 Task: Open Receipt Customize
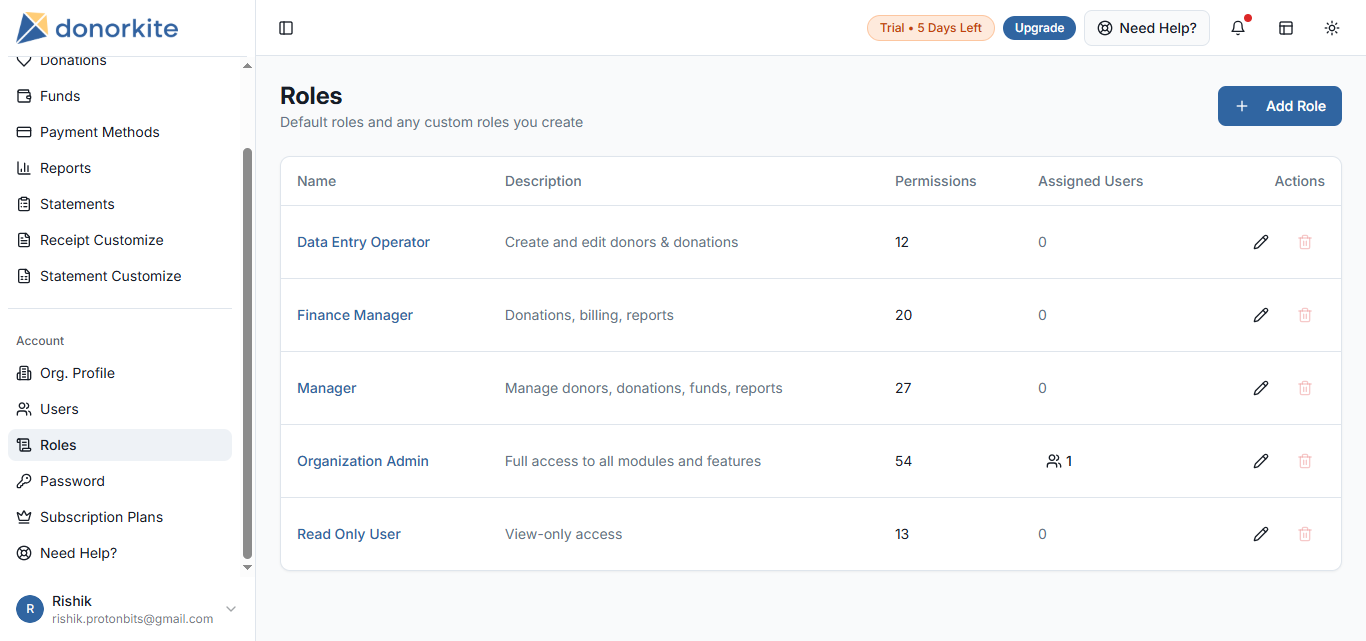pyautogui.click(x=120, y=240)
